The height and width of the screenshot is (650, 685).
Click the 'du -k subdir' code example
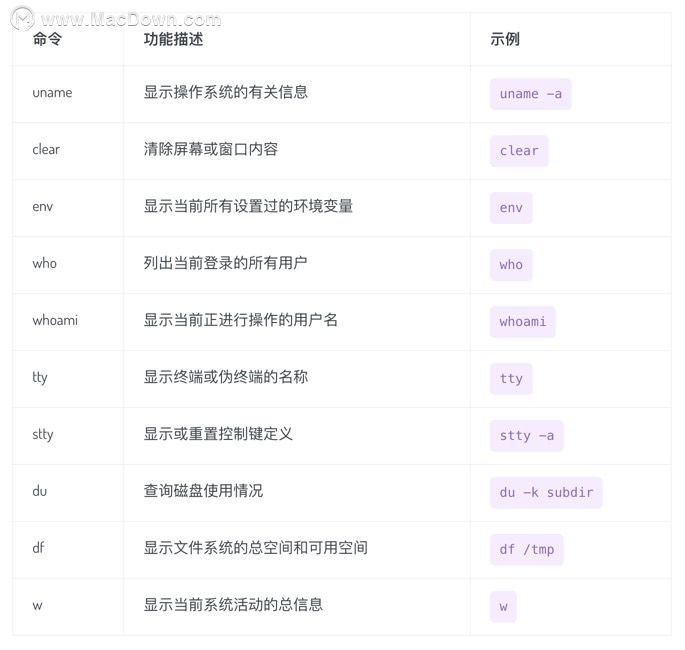coord(546,493)
